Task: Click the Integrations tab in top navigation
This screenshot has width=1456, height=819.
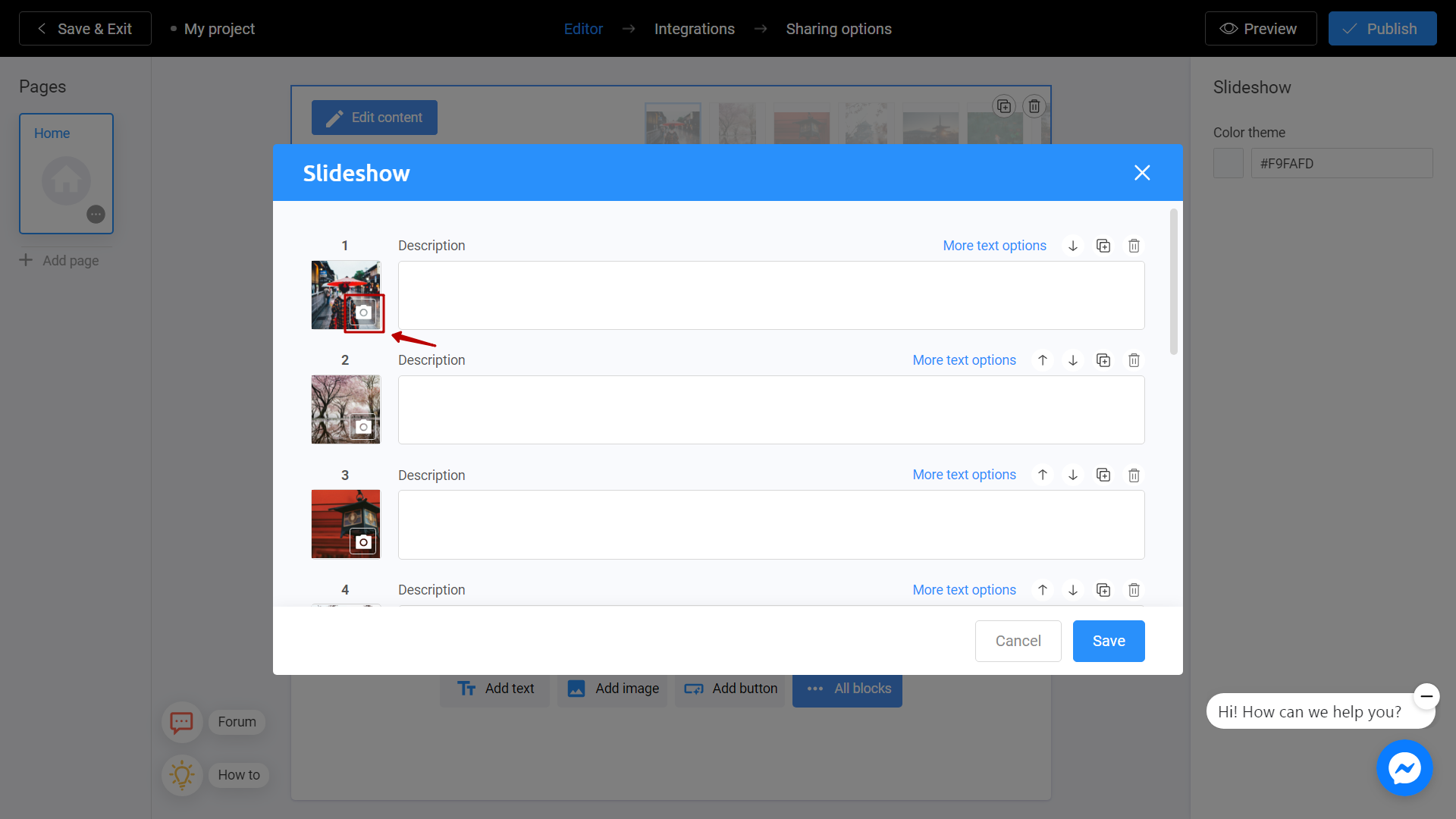Action: coord(695,28)
